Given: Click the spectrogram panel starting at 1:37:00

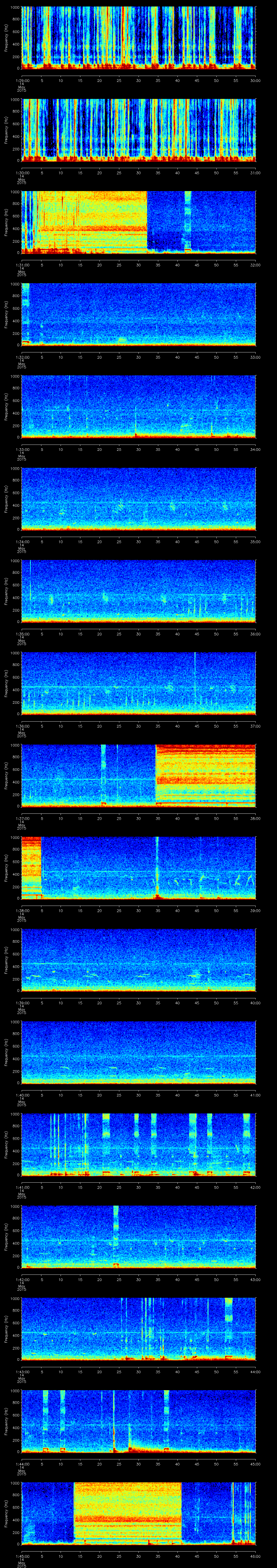Looking at the screenshot, I should point(138,775).
